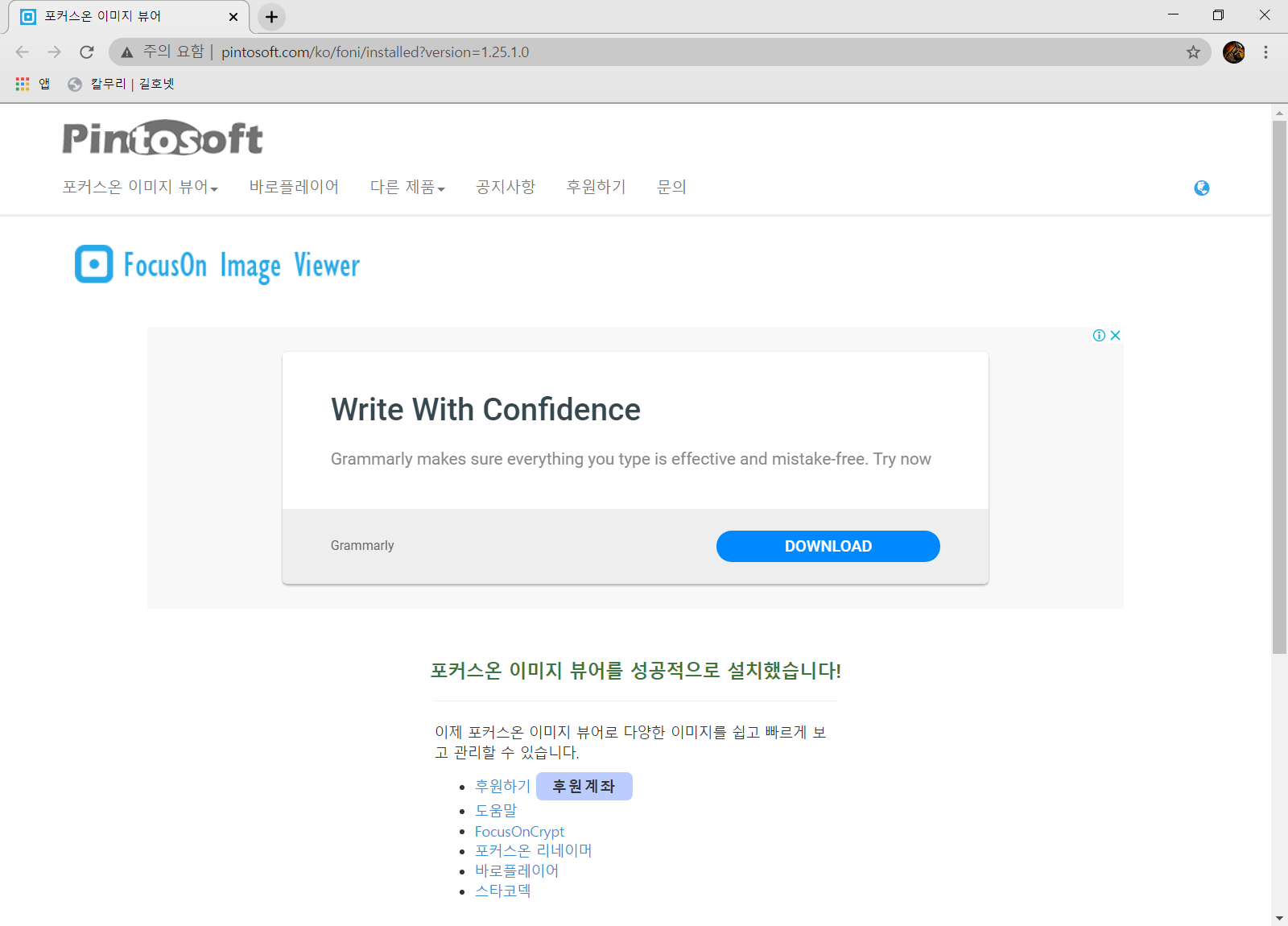The height and width of the screenshot is (926, 1288).
Task: Open the 바로플레이어 menu item
Action: pos(294,187)
